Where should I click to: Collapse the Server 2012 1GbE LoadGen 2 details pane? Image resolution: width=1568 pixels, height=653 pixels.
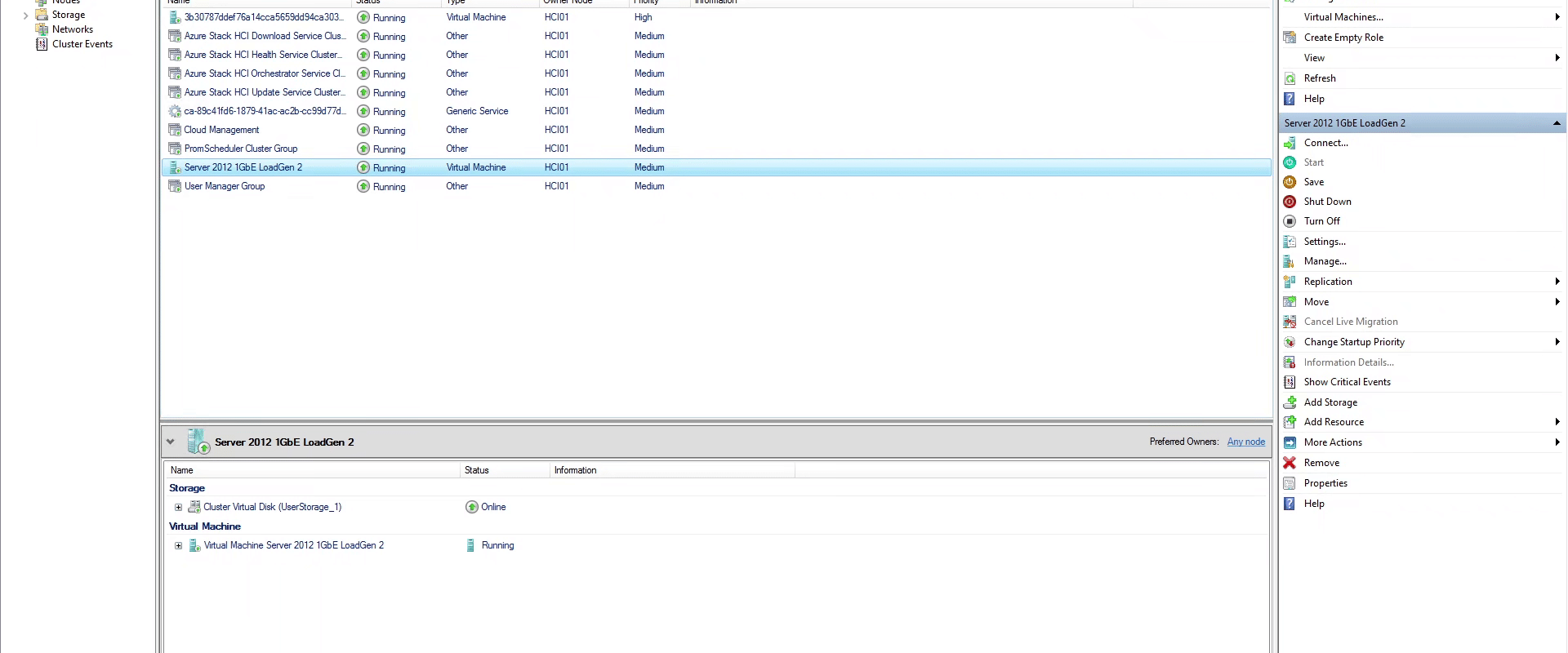pos(170,442)
